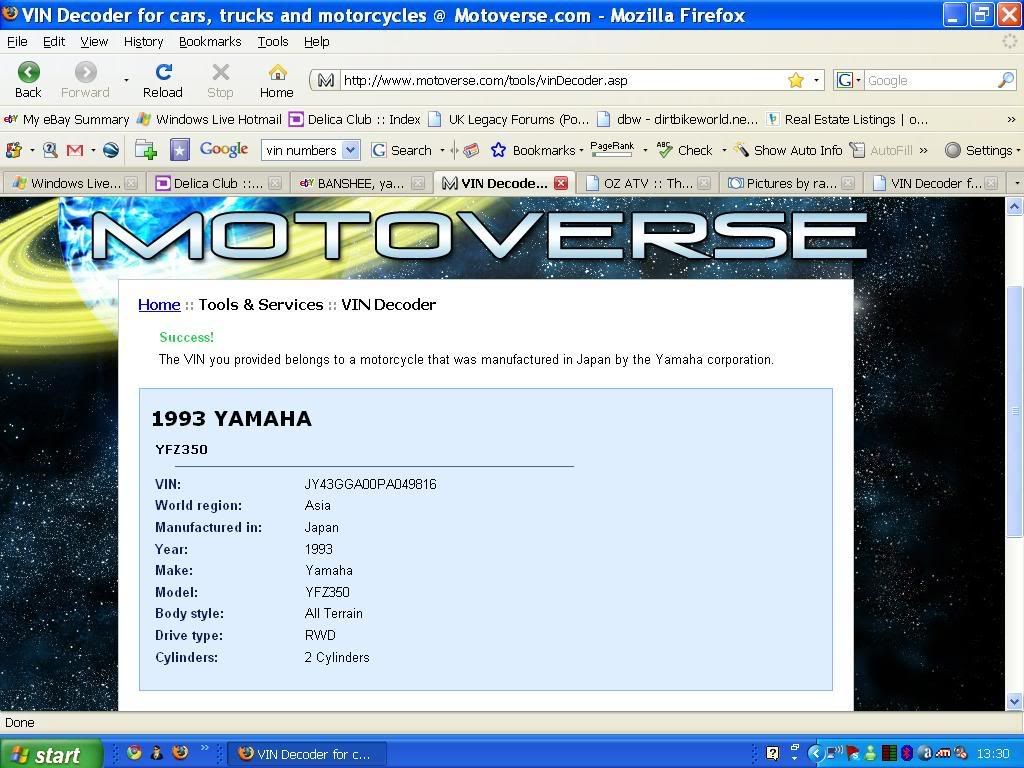The image size is (1024, 768).
Task: Click the Back navigation button
Action: click(28, 79)
